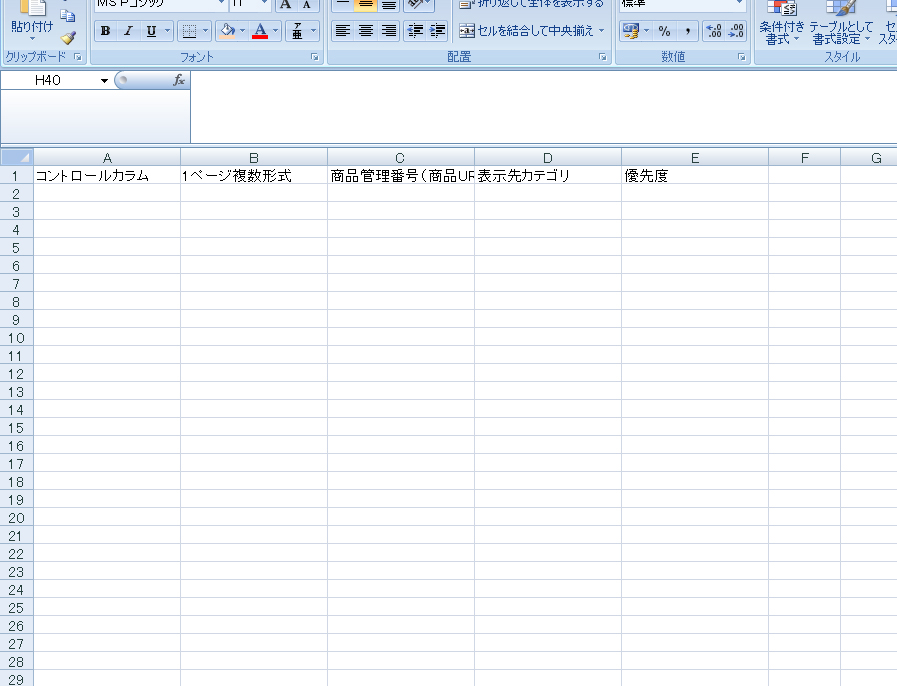The image size is (897, 686).
Task: Click the Name Box showing H40
Action: pos(48,80)
